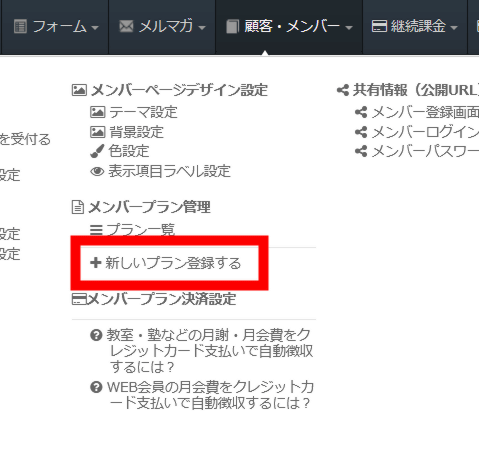Expand the メルマガ dropdown arrow
Screen dimensions: 479x468
(202, 28)
